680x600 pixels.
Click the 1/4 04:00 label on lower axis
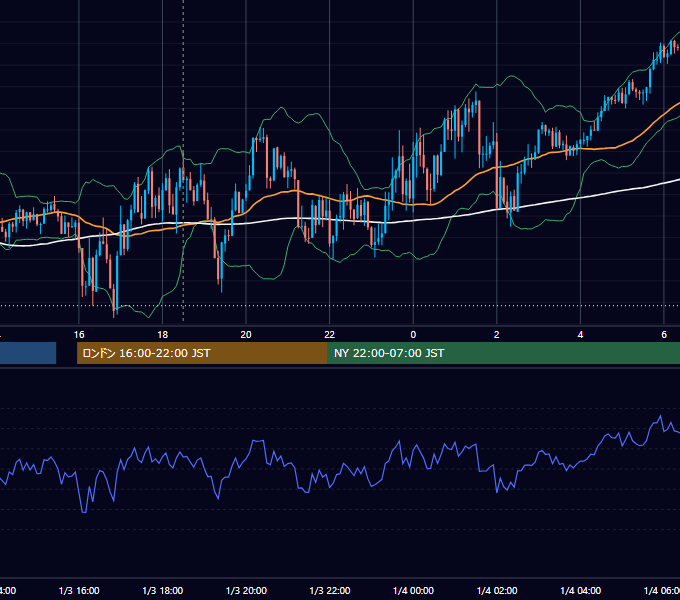point(581,590)
